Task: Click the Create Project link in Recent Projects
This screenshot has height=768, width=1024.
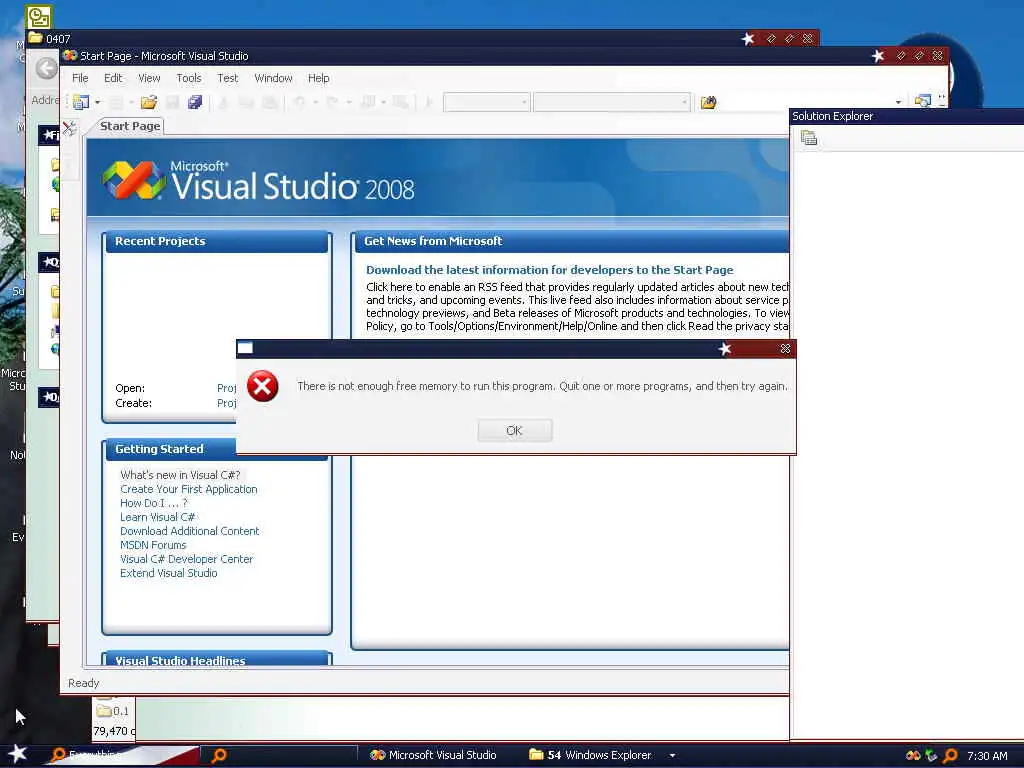Action: (226, 403)
